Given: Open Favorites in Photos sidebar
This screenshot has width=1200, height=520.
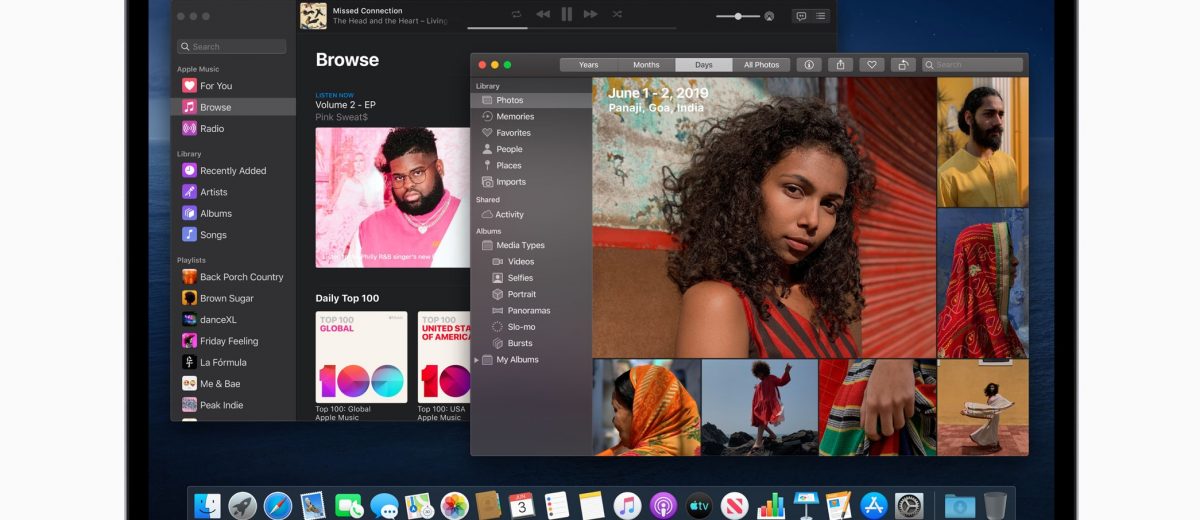Looking at the screenshot, I should pyautogui.click(x=531, y=133).
